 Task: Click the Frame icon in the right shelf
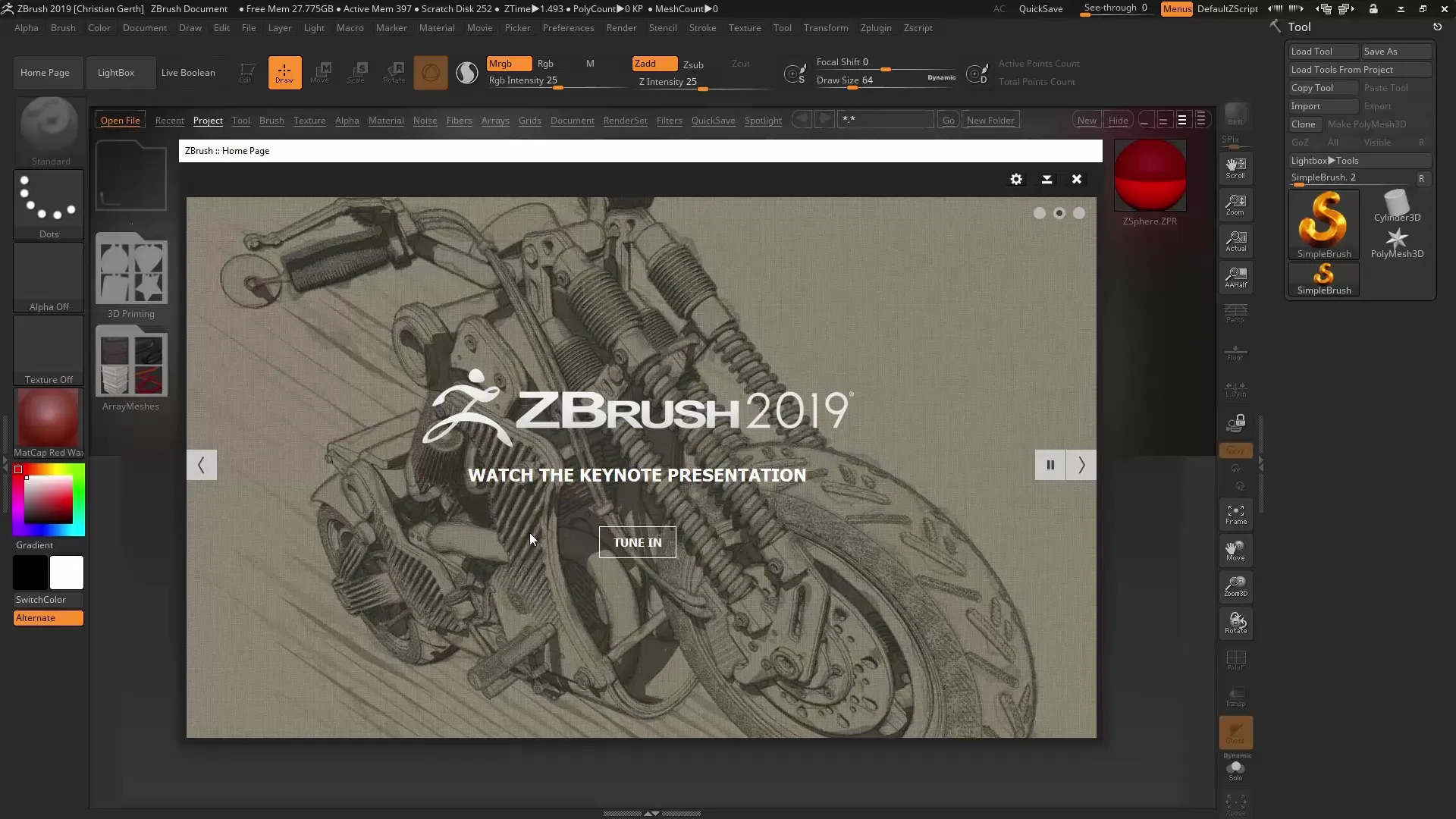(x=1235, y=514)
